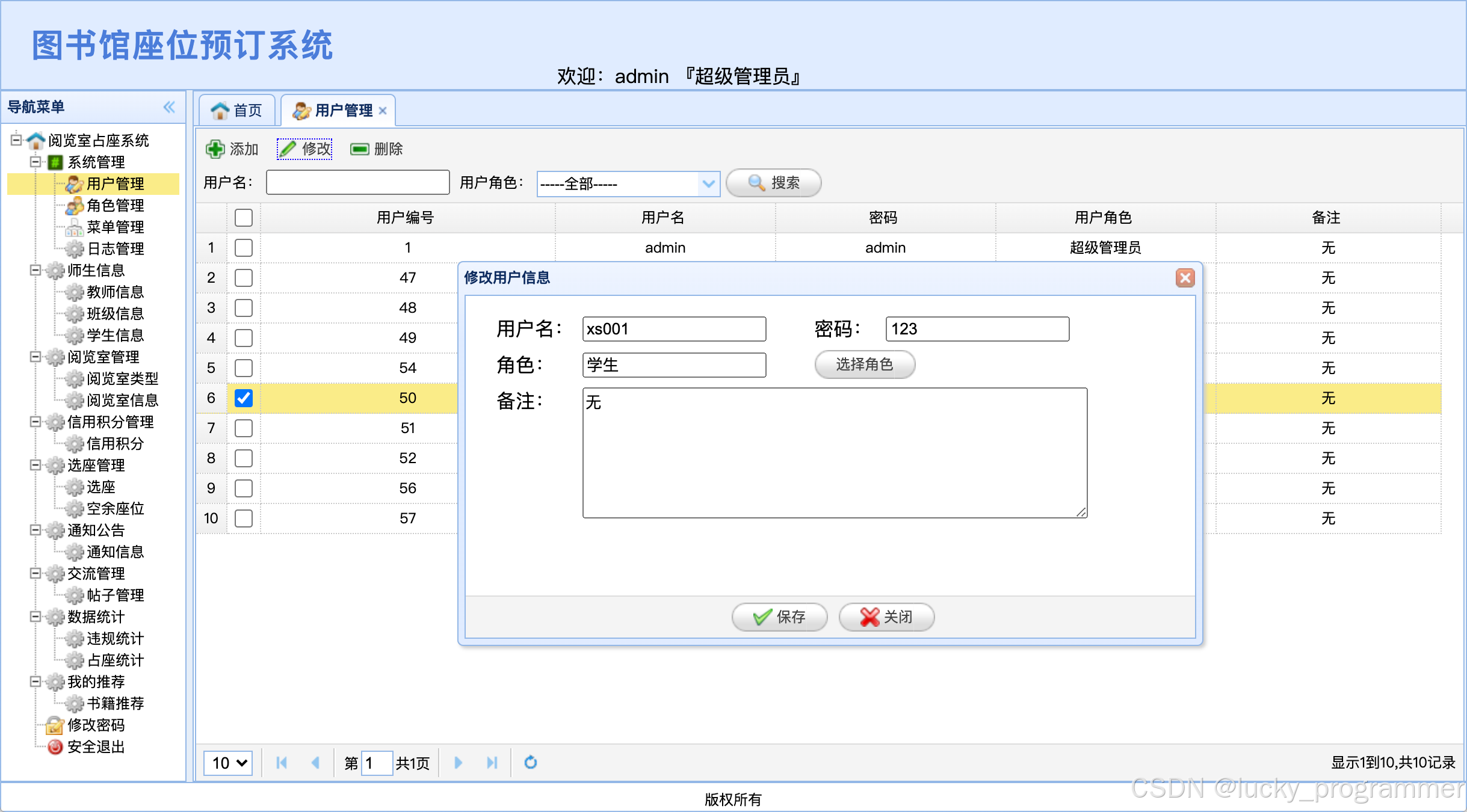Collapse the 师生信息 tree node

(x=36, y=270)
